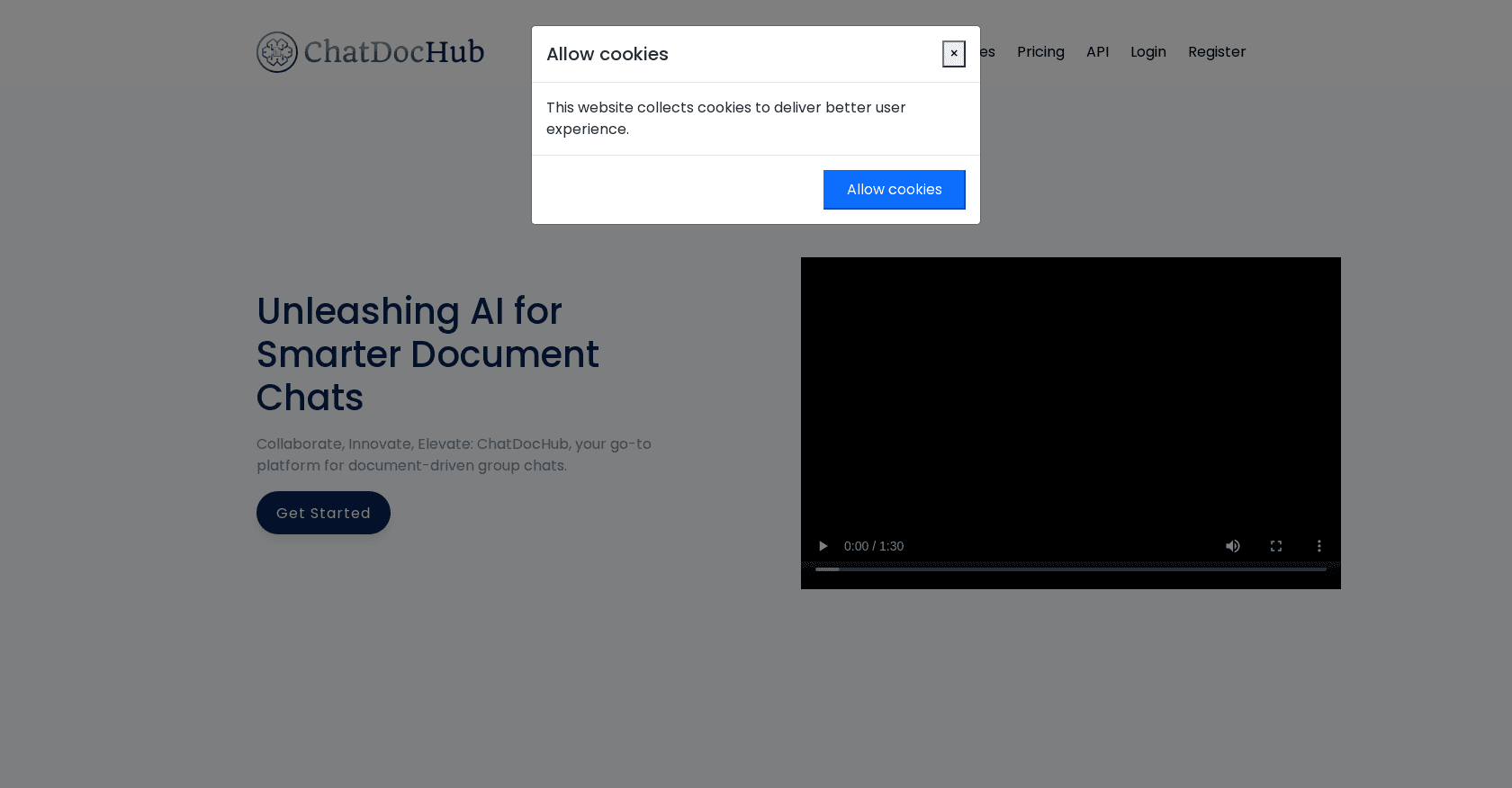Click the video progress bar
The height and width of the screenshot is (788, 1512).
tap(1070, 569)
